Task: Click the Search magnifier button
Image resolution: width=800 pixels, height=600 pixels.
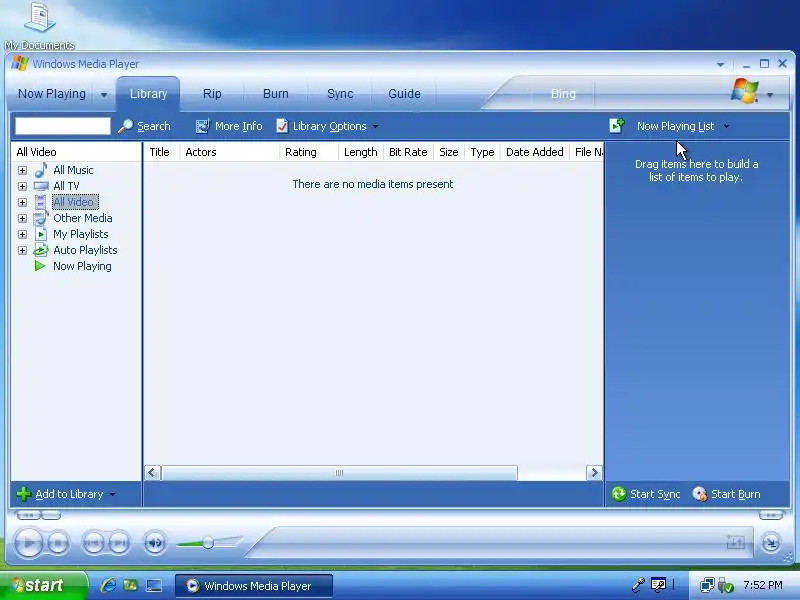Action: (144, 126)
